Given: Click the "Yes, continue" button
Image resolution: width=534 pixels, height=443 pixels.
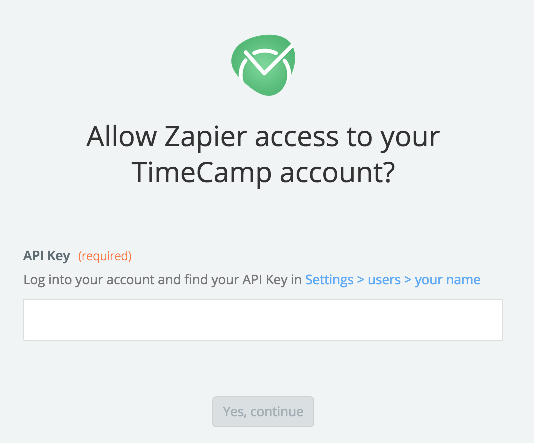Looking at the screenshot, I should click(x=263, y=411).
